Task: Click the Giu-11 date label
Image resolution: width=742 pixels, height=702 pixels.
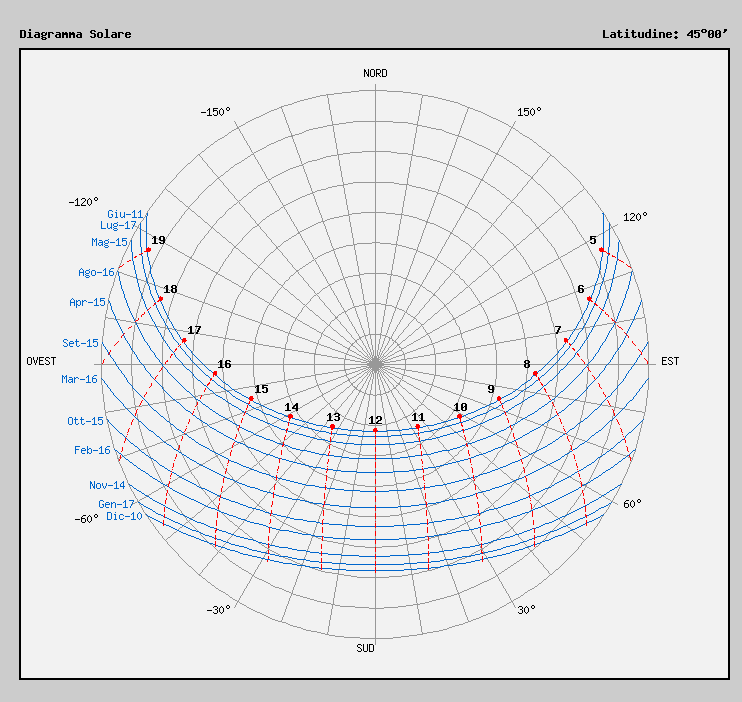Action: 125,214
